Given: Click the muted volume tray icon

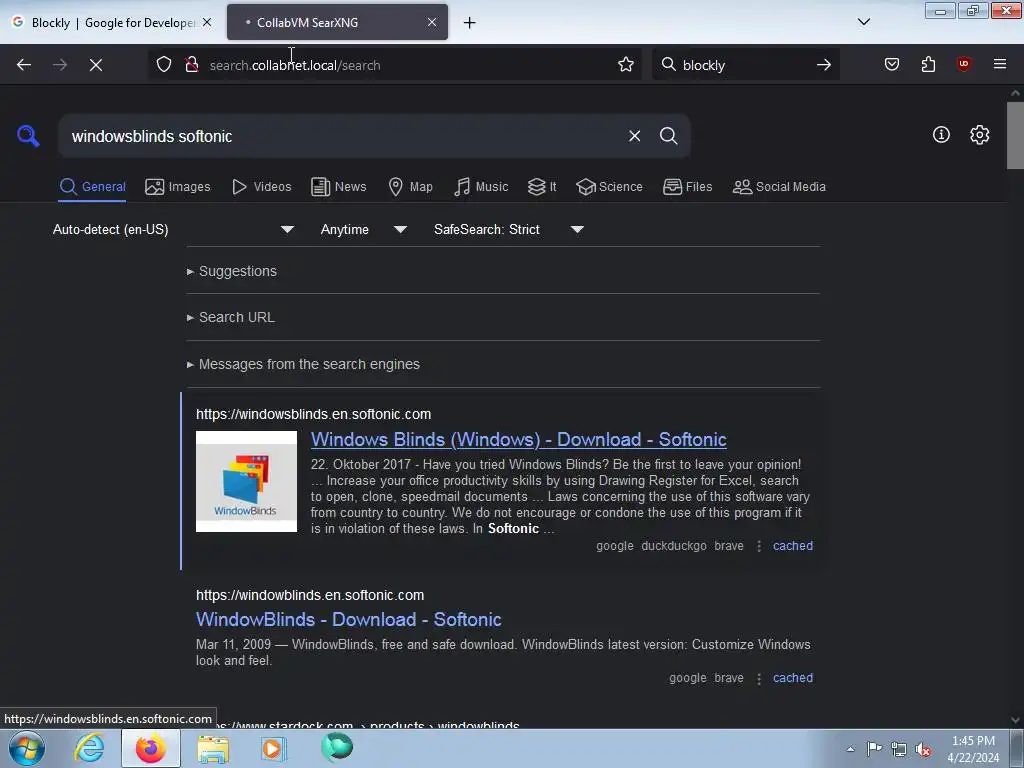Looking at the screenshot, I should pyautogui.click(x=923, y=750).
